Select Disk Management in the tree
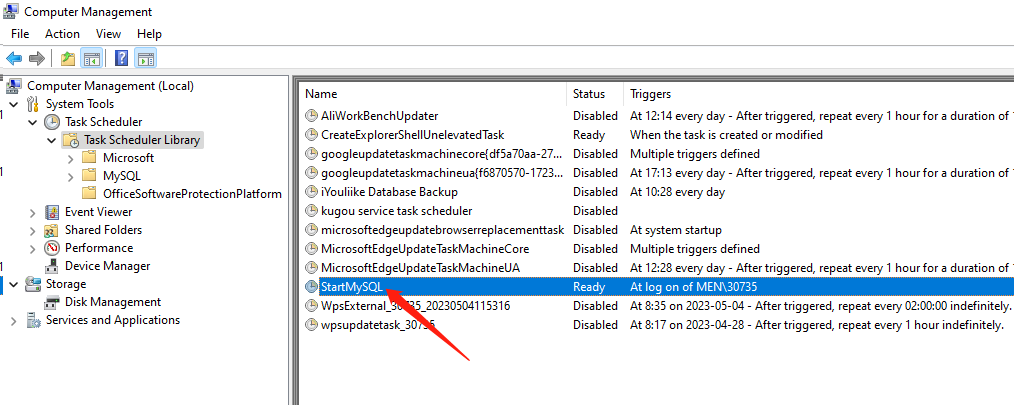This screenshot has width=1014, height=405. 112,302
